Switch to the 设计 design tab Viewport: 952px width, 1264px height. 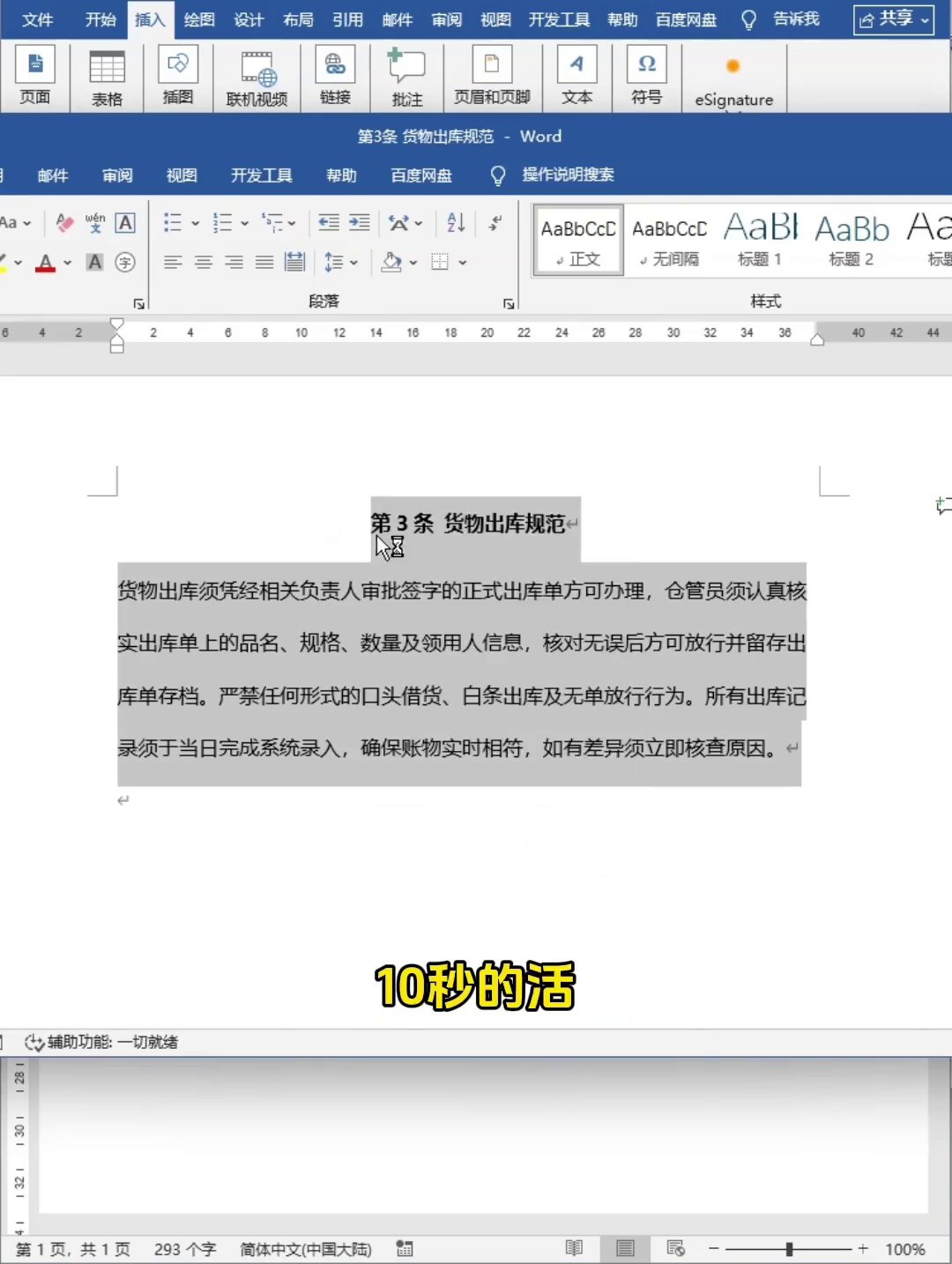point(249,19)
